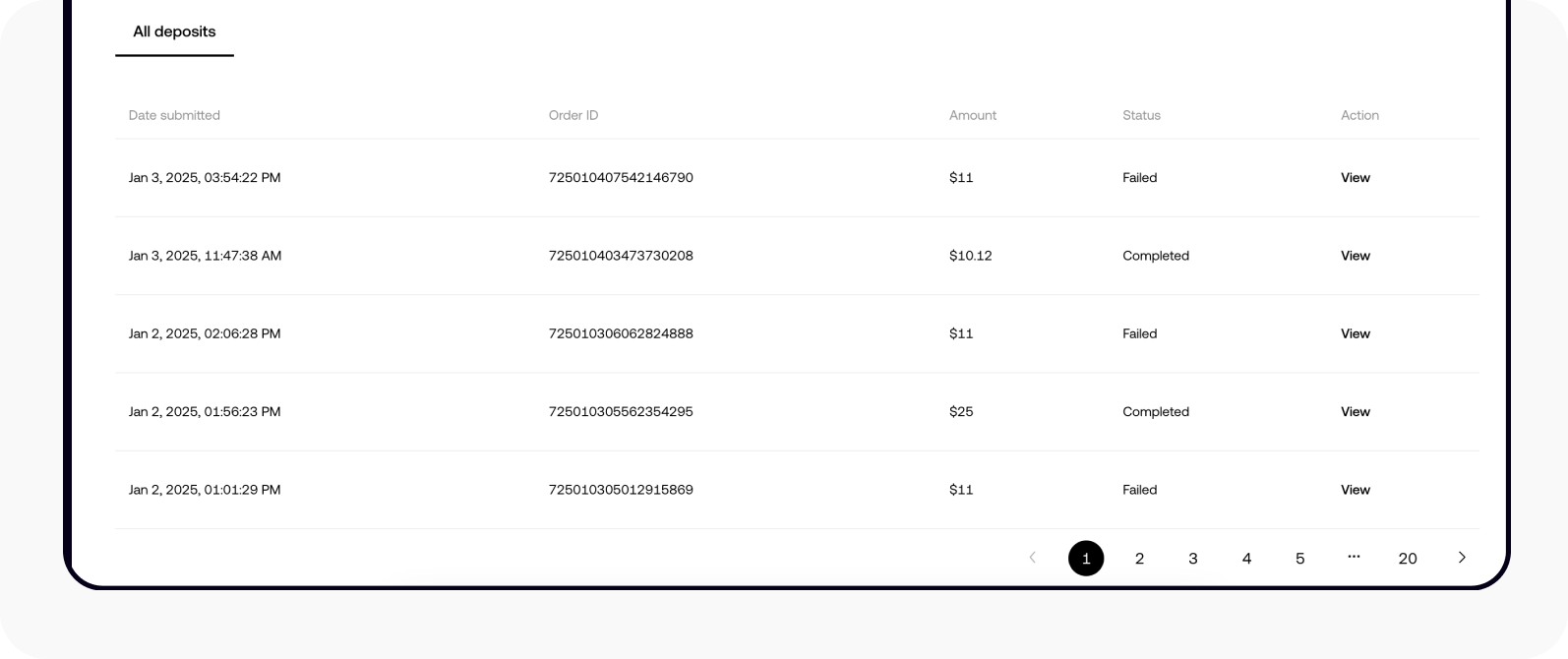Image resolution: width=1568 pixels, height=659 pixels.
Task: View the failed deposit from Jan 3, 03:54:22 PM
Action: pyautogui.click(x=1355, y=177)
